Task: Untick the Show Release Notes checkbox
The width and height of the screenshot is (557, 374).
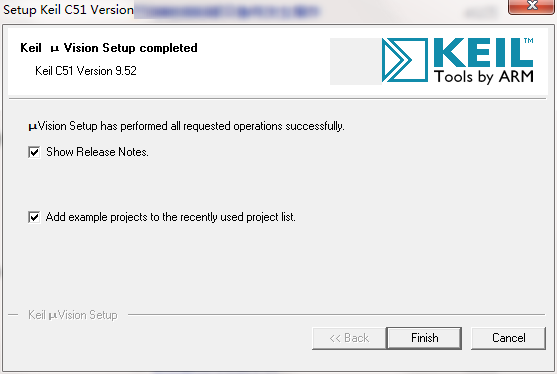Action: point(34,152)
